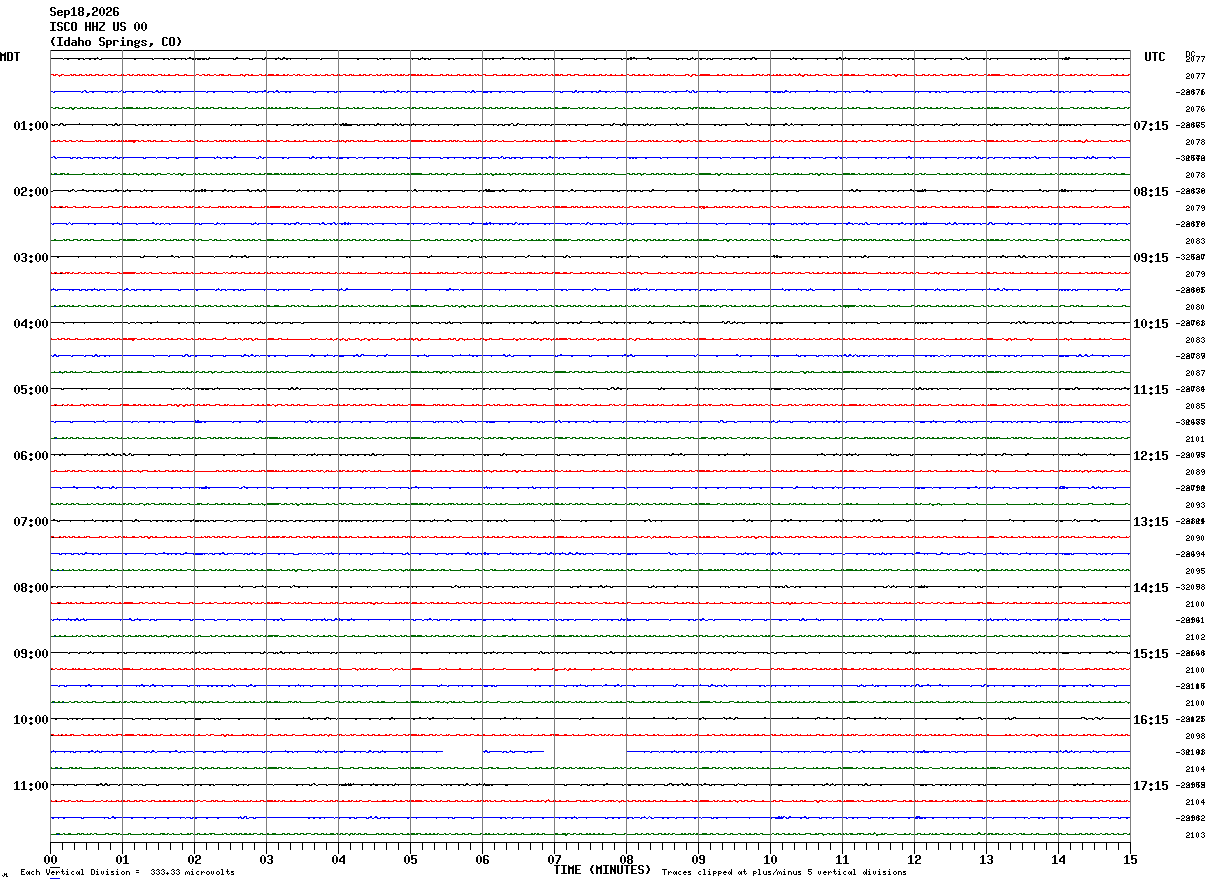1210x886 pixels.
Task: Click the 17:15 UTC time label
Action: click(1151, 786)
